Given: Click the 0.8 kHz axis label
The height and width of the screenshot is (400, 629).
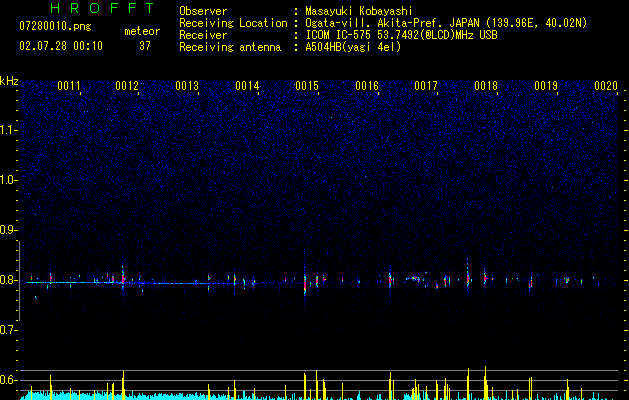Looking at the screenshot, I should [9, 280].
